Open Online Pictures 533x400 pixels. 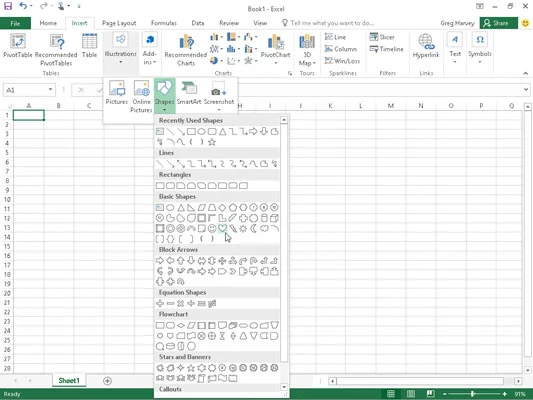pyautogui.click(x=141, y=96)
